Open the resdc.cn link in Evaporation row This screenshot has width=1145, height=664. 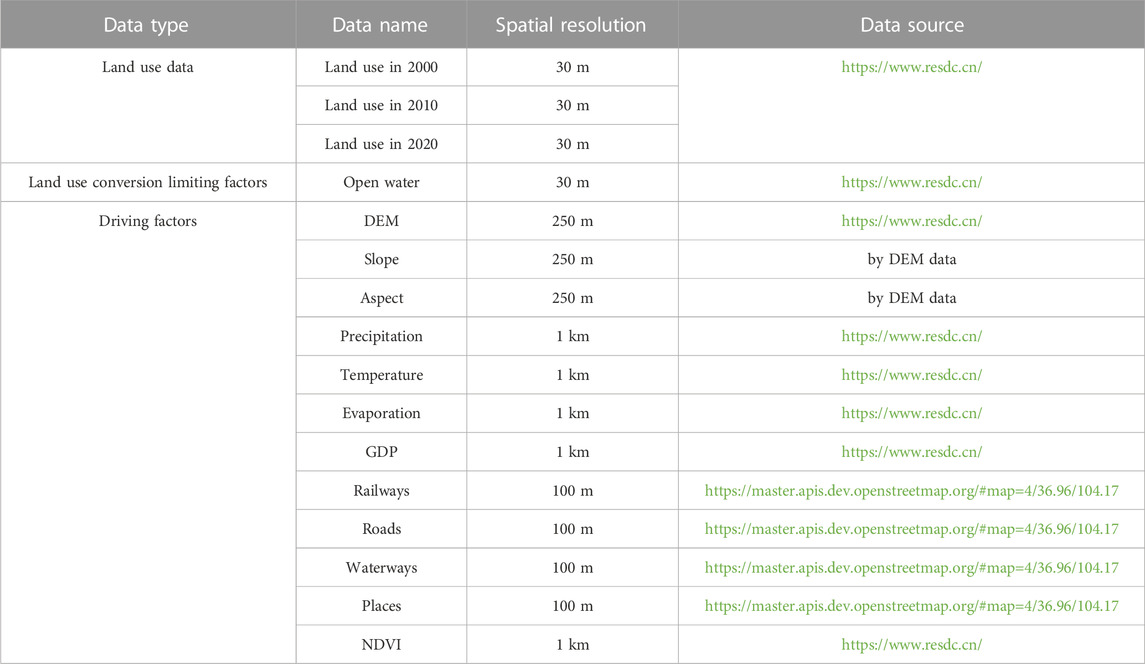[x=911, y=413]
